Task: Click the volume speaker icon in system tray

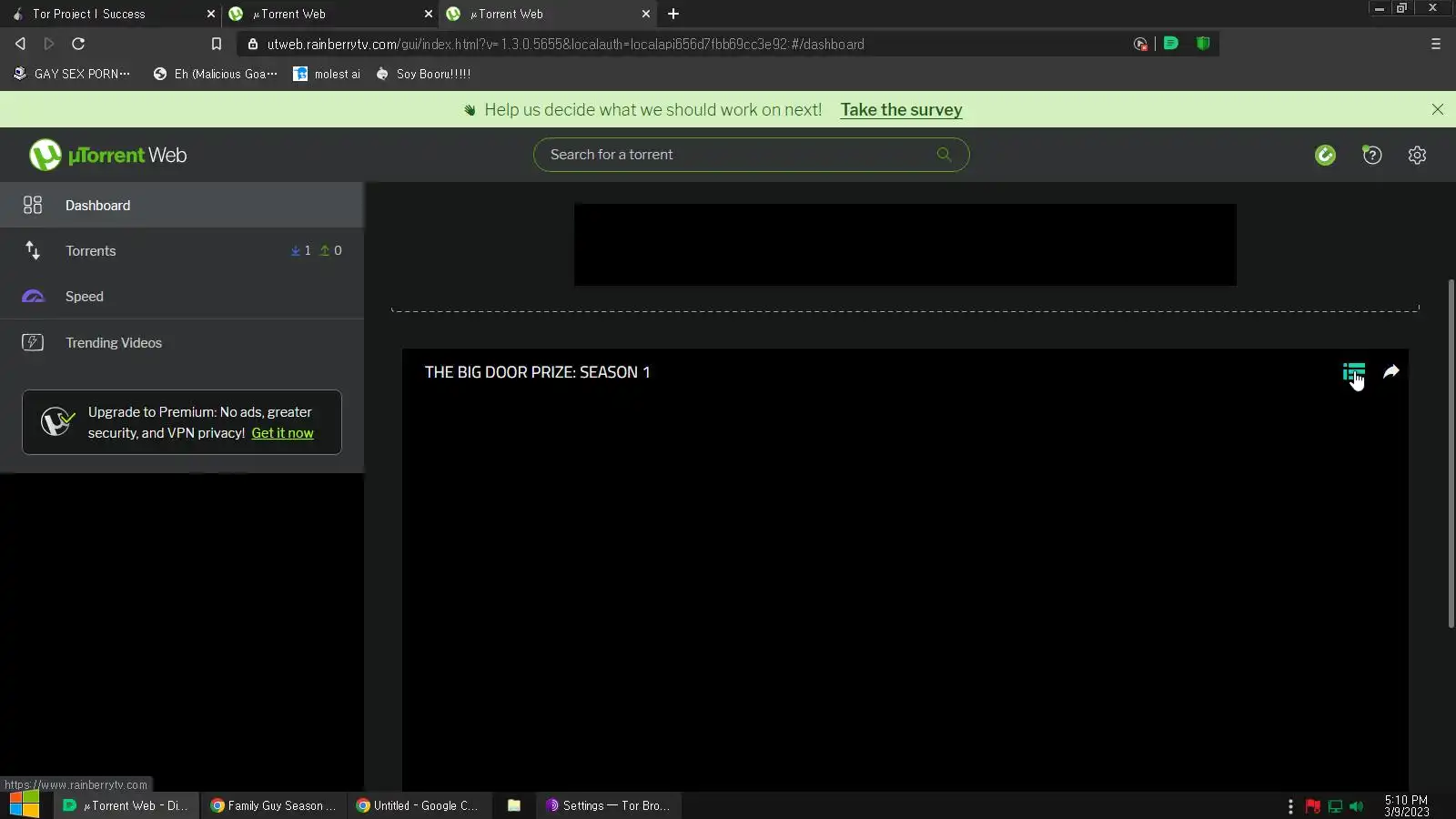Action: tap(1357, 806)
